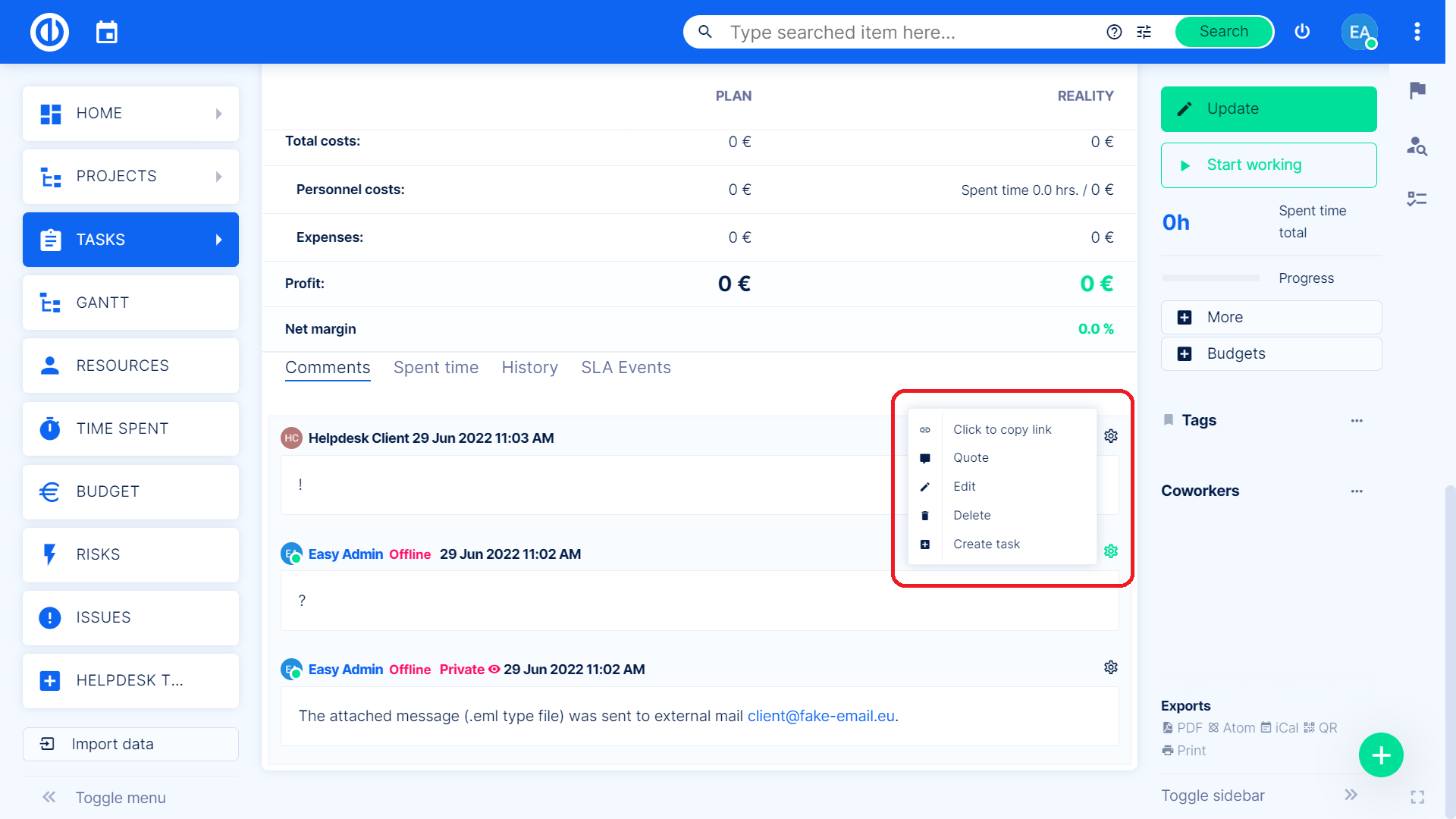Open TIME SPENT in the sidebar
1456x819 pixels.
130,428
